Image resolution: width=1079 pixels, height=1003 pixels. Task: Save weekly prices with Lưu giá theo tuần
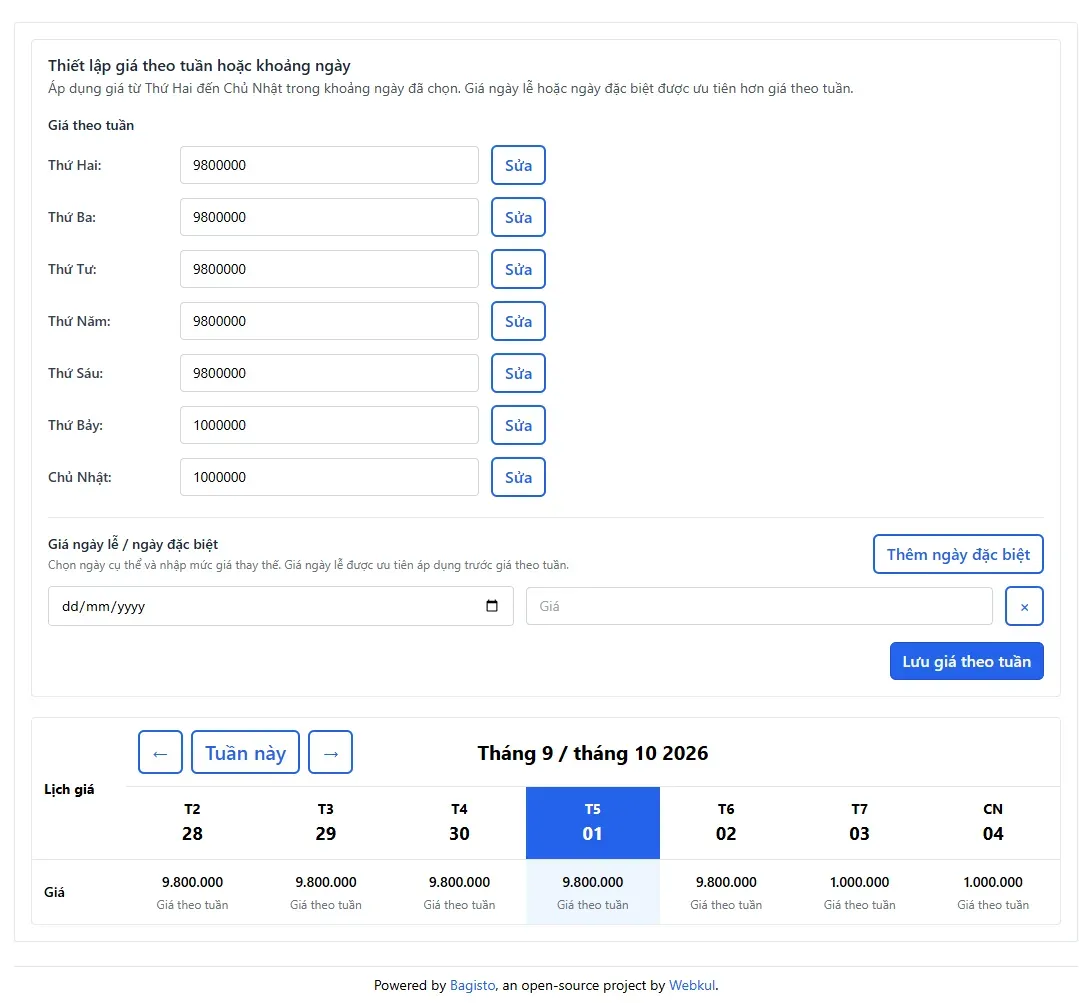click(x=966, y=661)
